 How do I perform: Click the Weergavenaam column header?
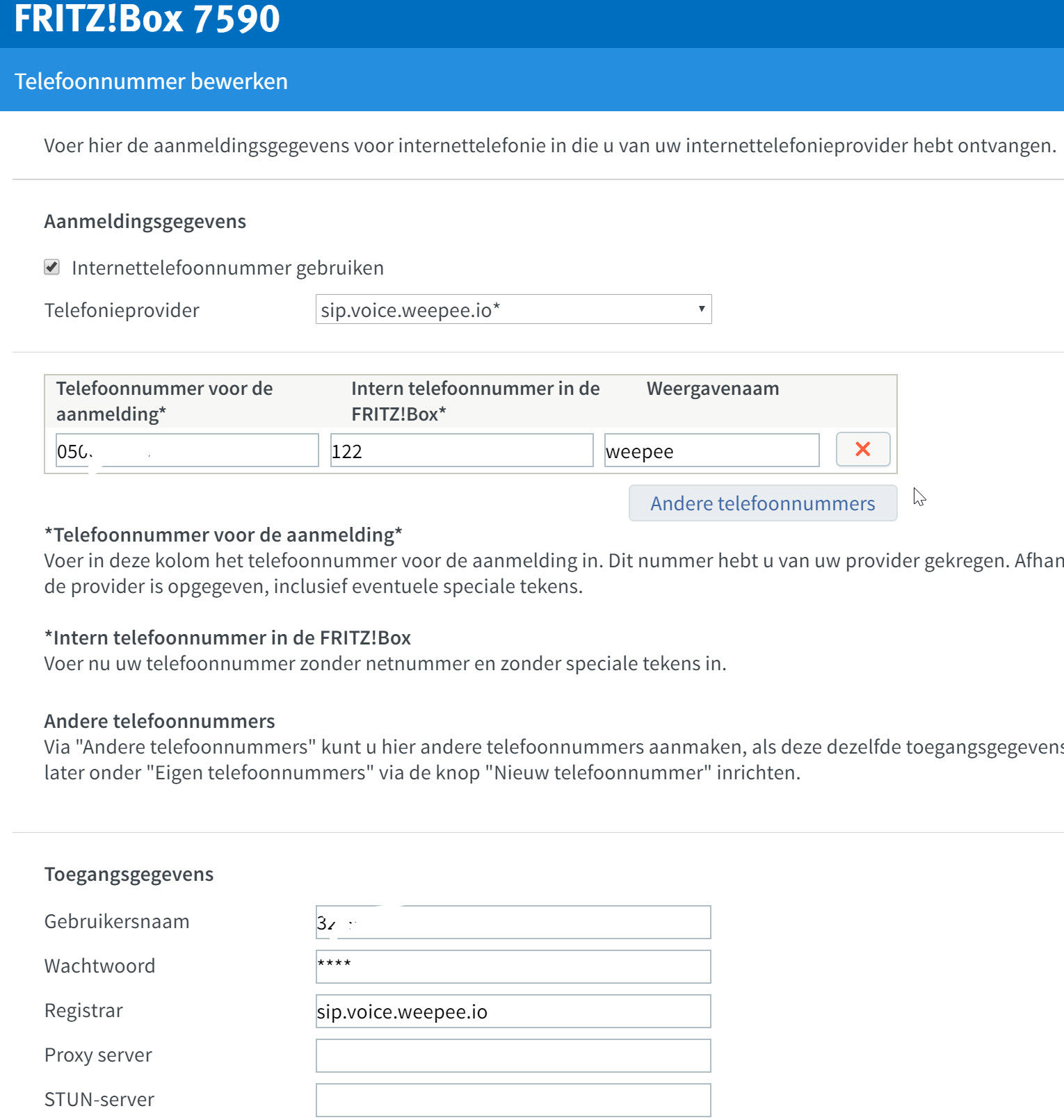[712, 389]
